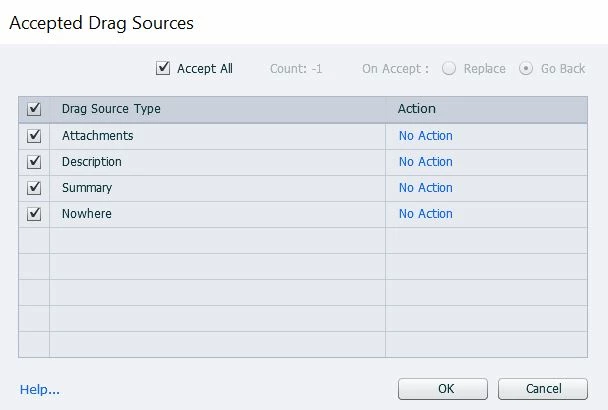
Task: Uncheck the Description row checkbox
Action: 34,162
